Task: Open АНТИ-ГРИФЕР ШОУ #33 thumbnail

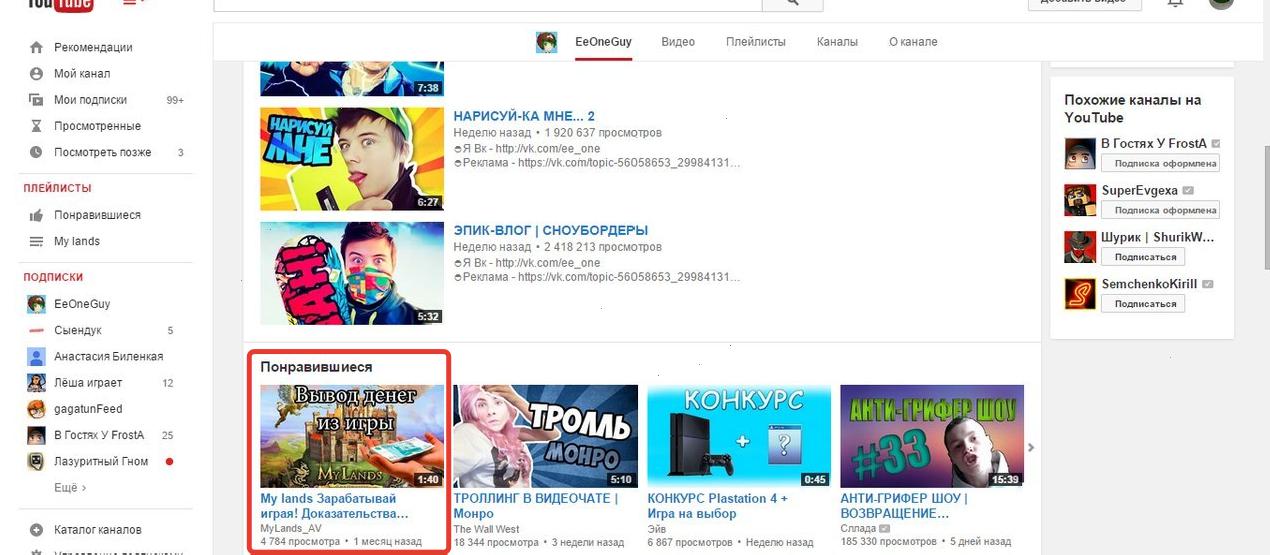Action: [932, 436]
